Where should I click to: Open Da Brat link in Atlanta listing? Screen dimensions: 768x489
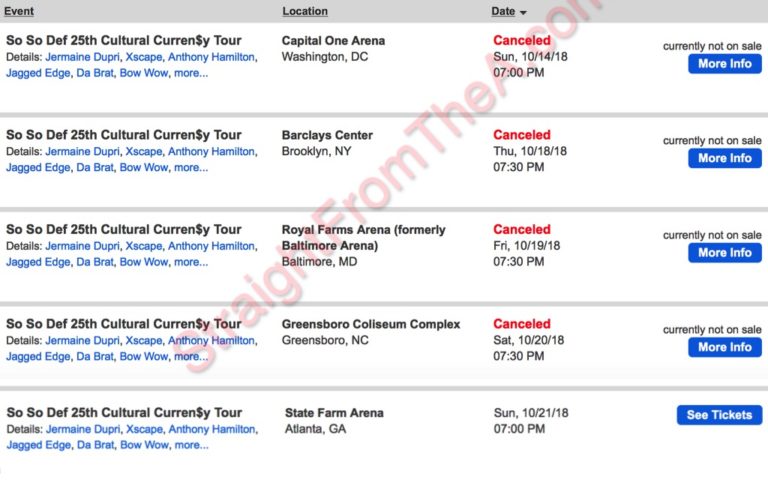pos(94,445)
